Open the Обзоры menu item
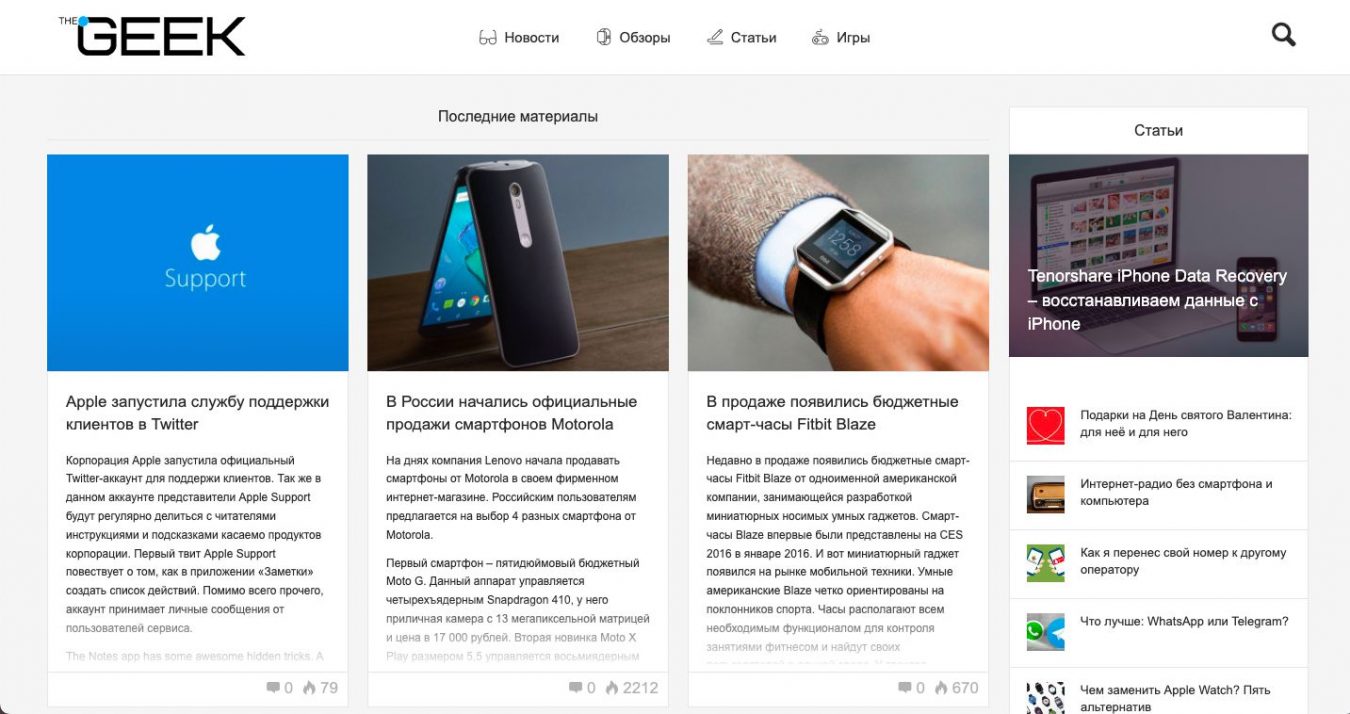 tap(645, 38)
